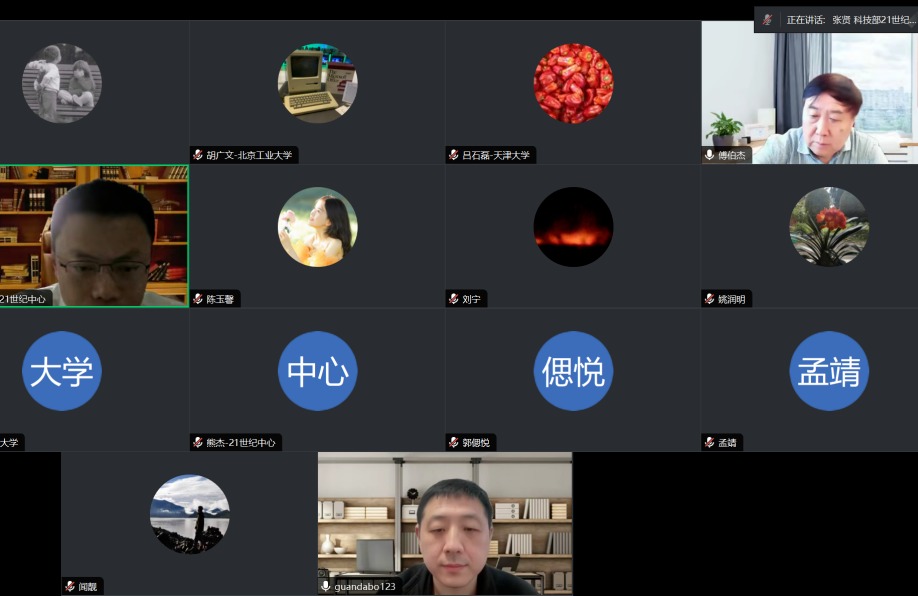Image resolution: width=918 pixels, height=596 pixels.
Task: Click the 孟靖 name label
Action: 727,442
